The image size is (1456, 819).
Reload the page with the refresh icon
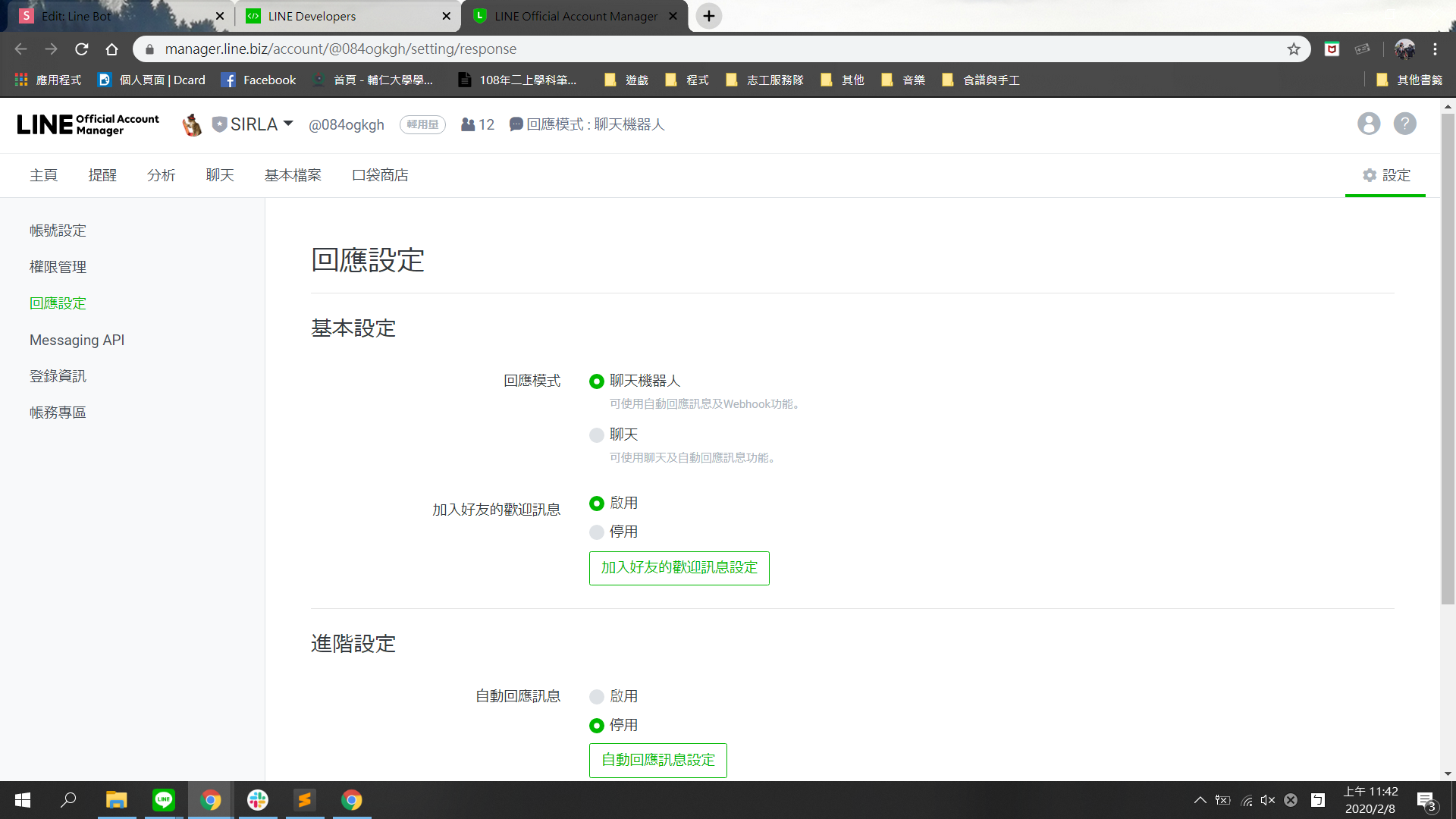[82, 49]
